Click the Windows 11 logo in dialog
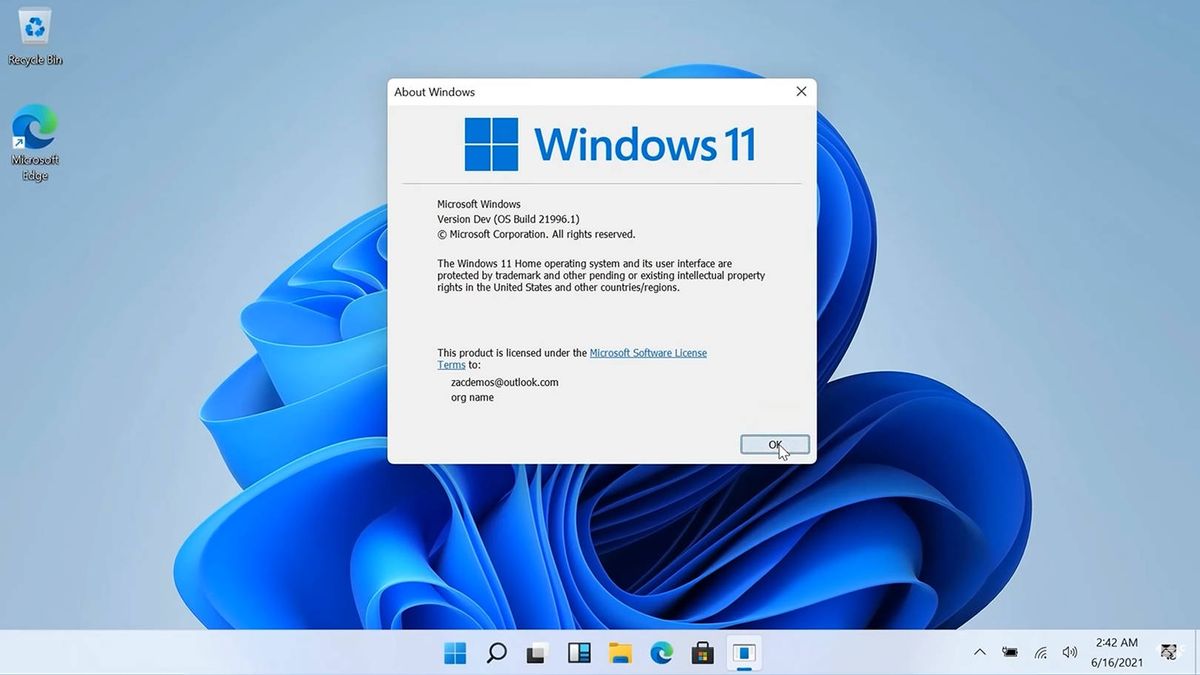 [610, 144]
